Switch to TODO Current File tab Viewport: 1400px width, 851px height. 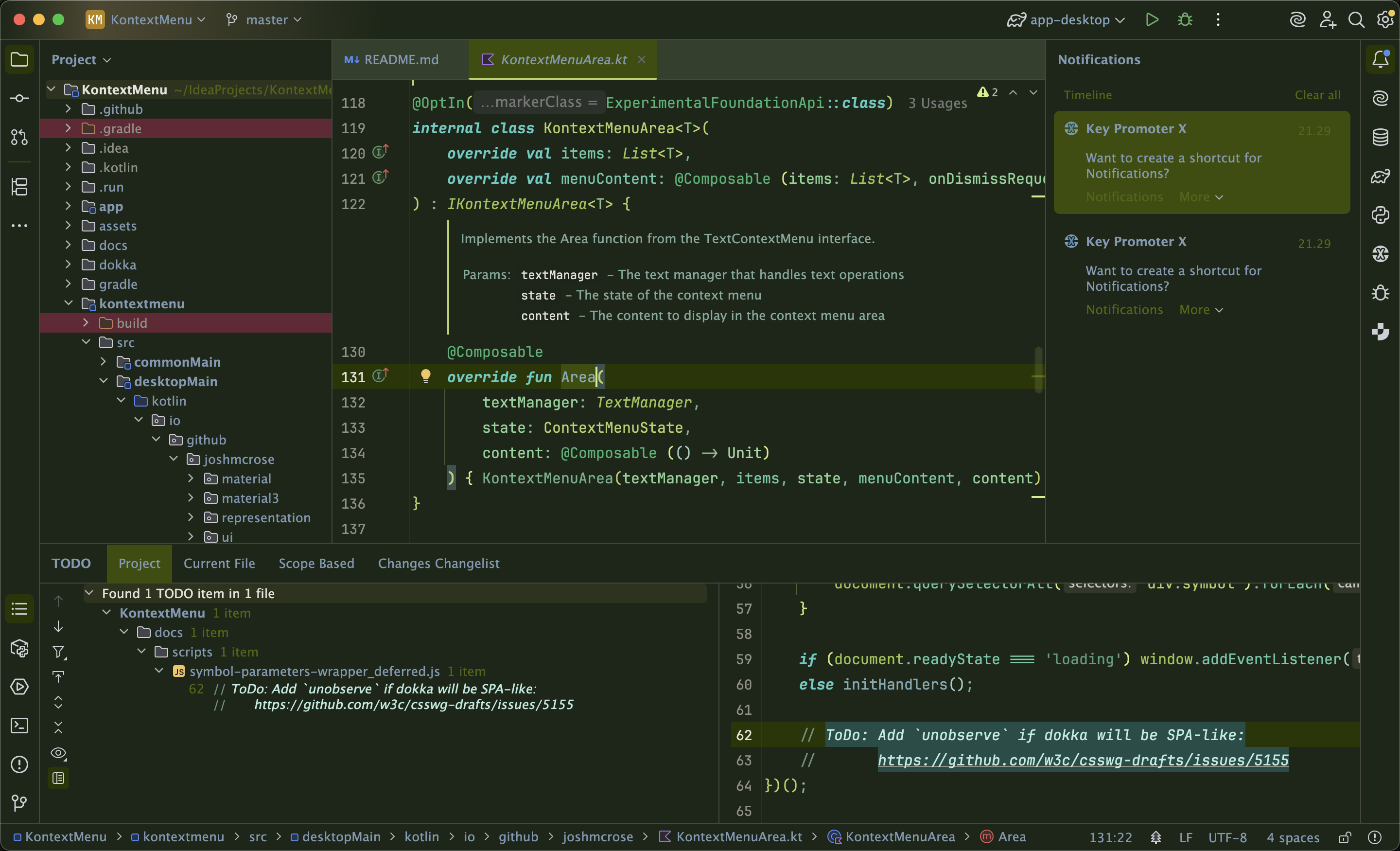tap(219, 563)
